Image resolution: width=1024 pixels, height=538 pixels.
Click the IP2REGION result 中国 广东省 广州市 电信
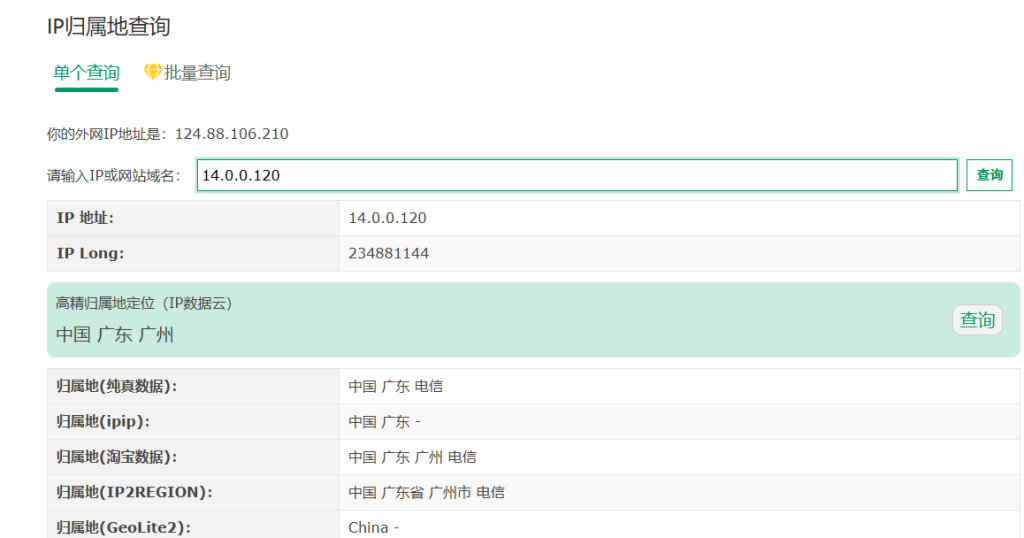click(x=426, y=493)
